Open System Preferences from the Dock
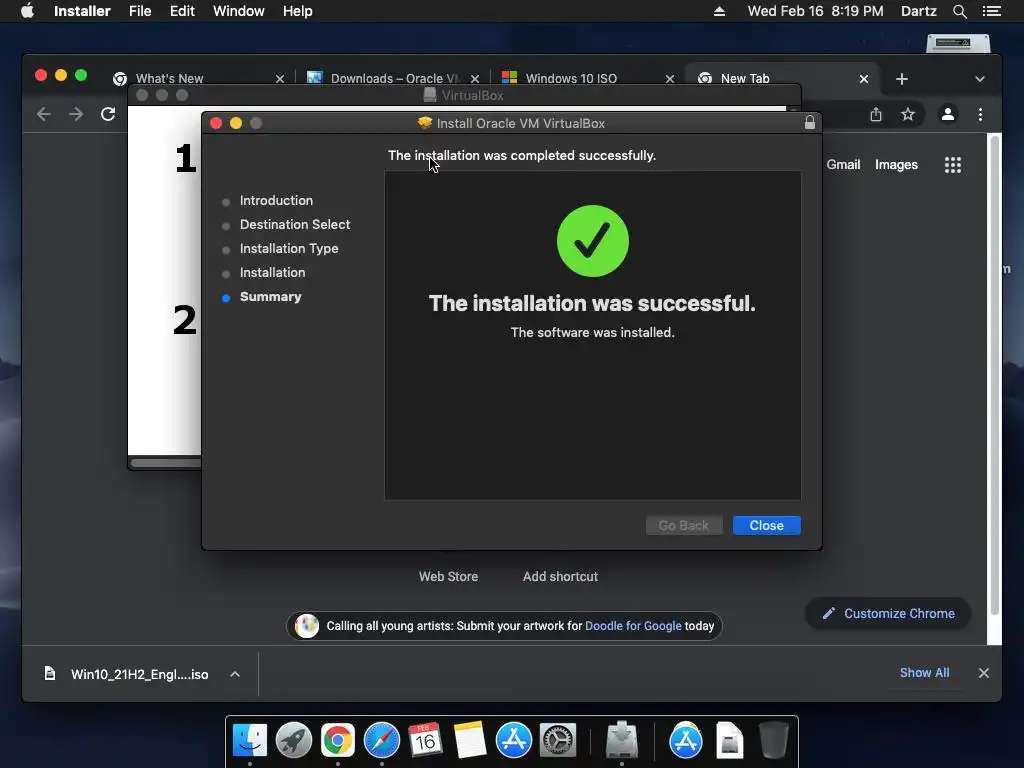1024x768 pixels. tap(558, 740)
